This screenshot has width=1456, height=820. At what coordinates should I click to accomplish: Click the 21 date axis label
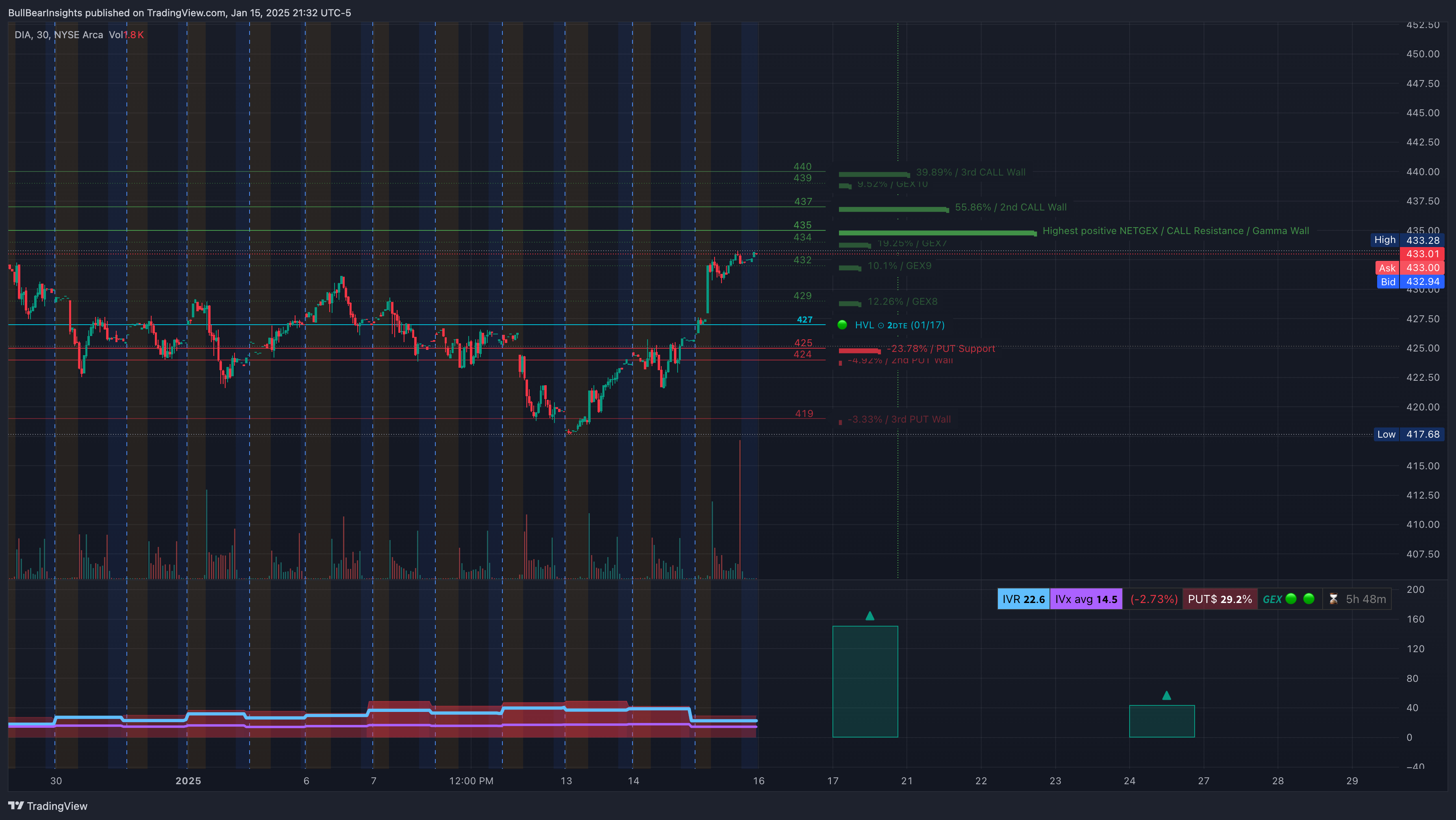(906, 781)
